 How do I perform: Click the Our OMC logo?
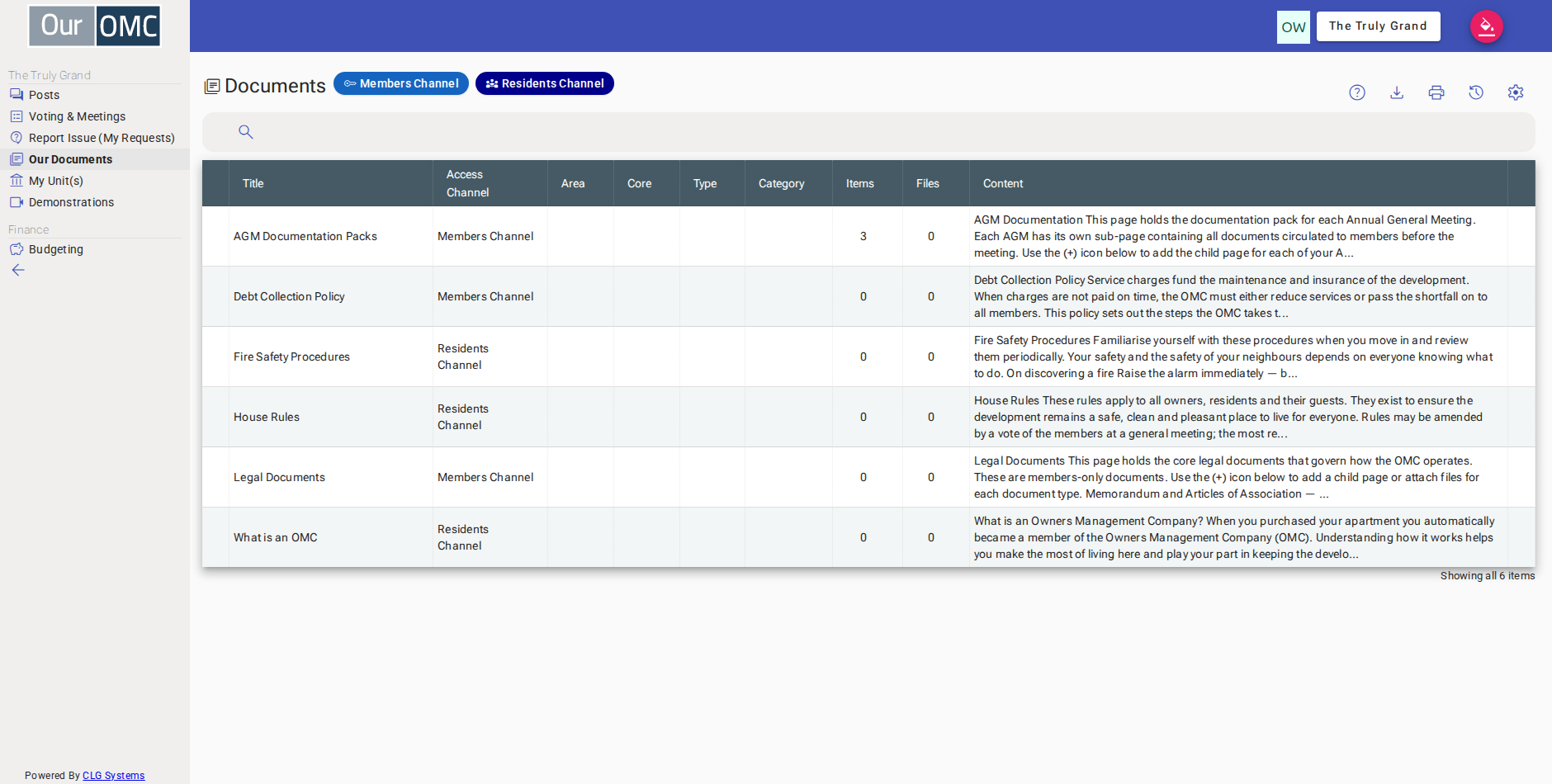pyautogui.click(x=95, y=26)
